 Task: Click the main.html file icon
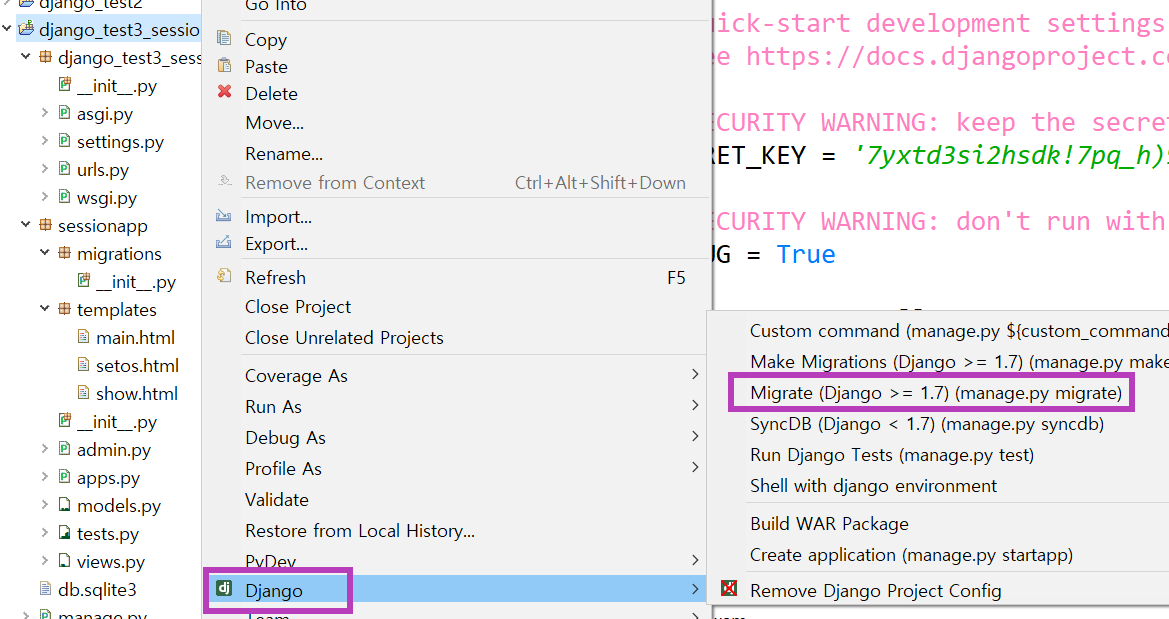[x=84, y=337]
